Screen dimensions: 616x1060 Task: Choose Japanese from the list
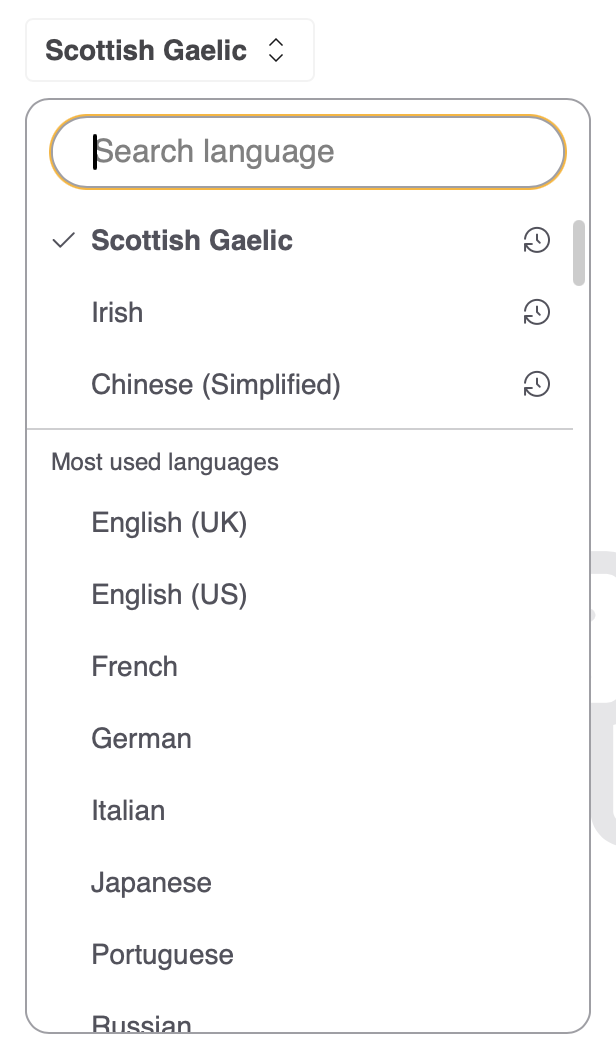[151, 883]
